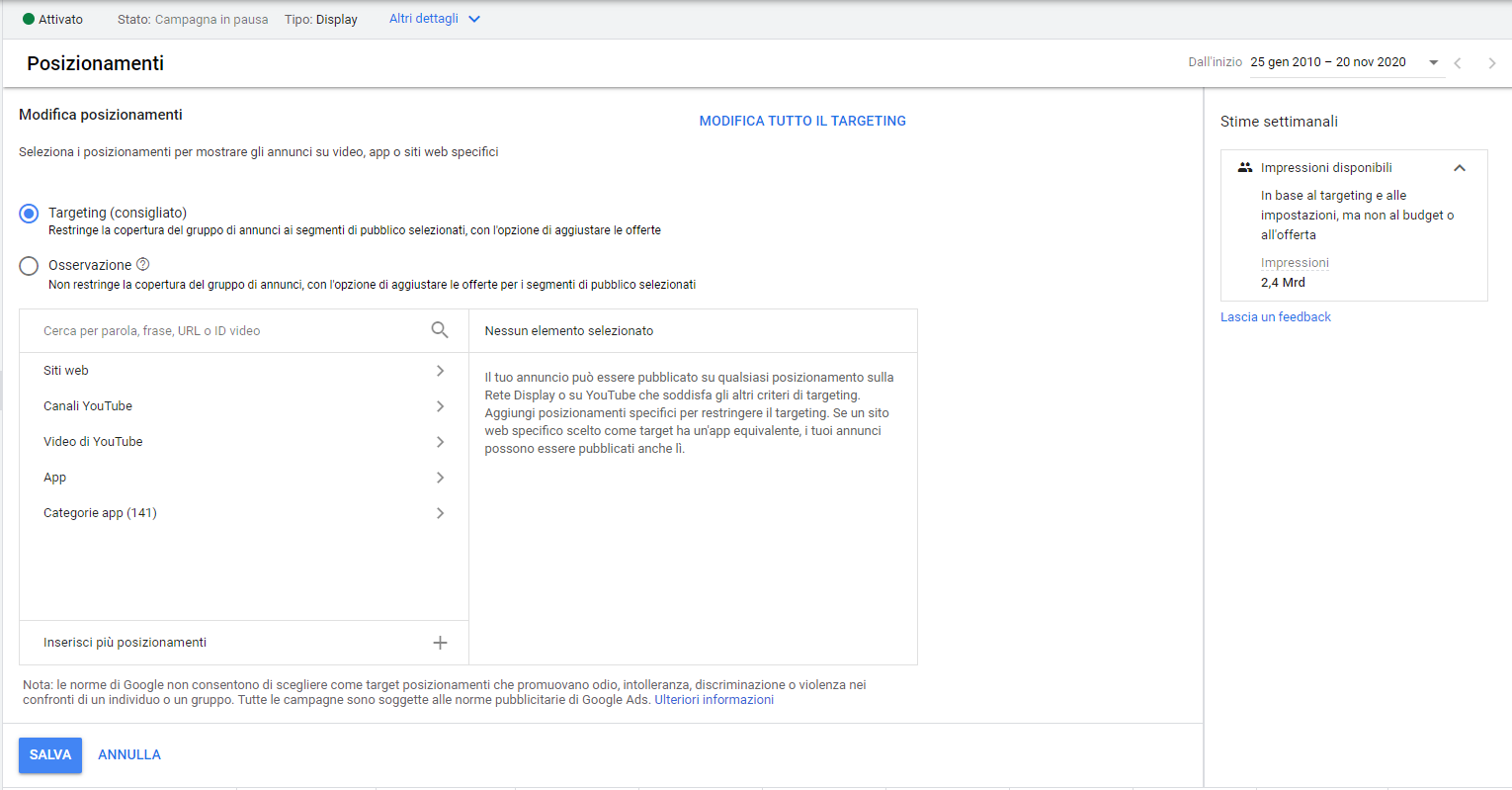This screenshot has width=1512, height=790.
Task: Click the ANNULLA button
Action: [x=129, y=755]
